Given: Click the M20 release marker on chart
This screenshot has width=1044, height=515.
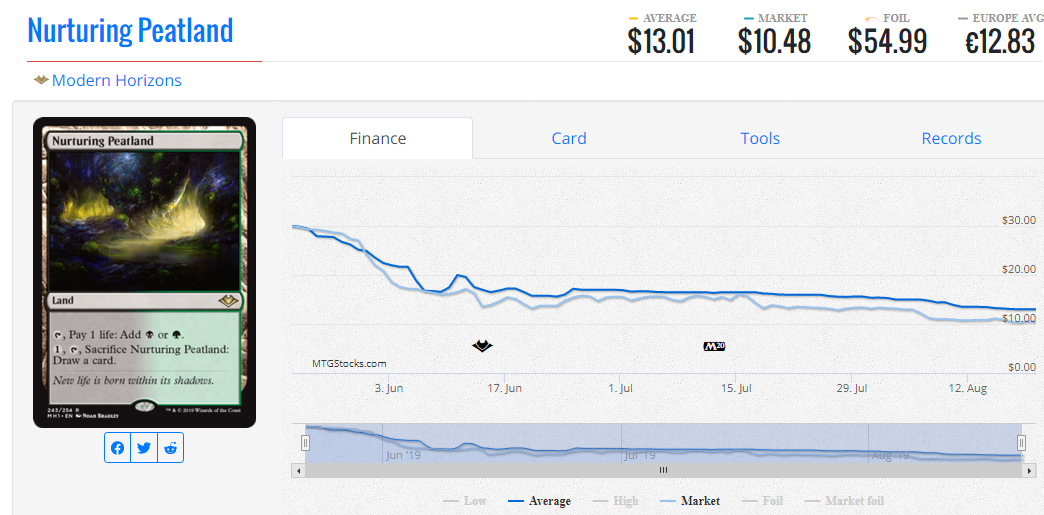Looking at the screenshot, I should 714,346.
